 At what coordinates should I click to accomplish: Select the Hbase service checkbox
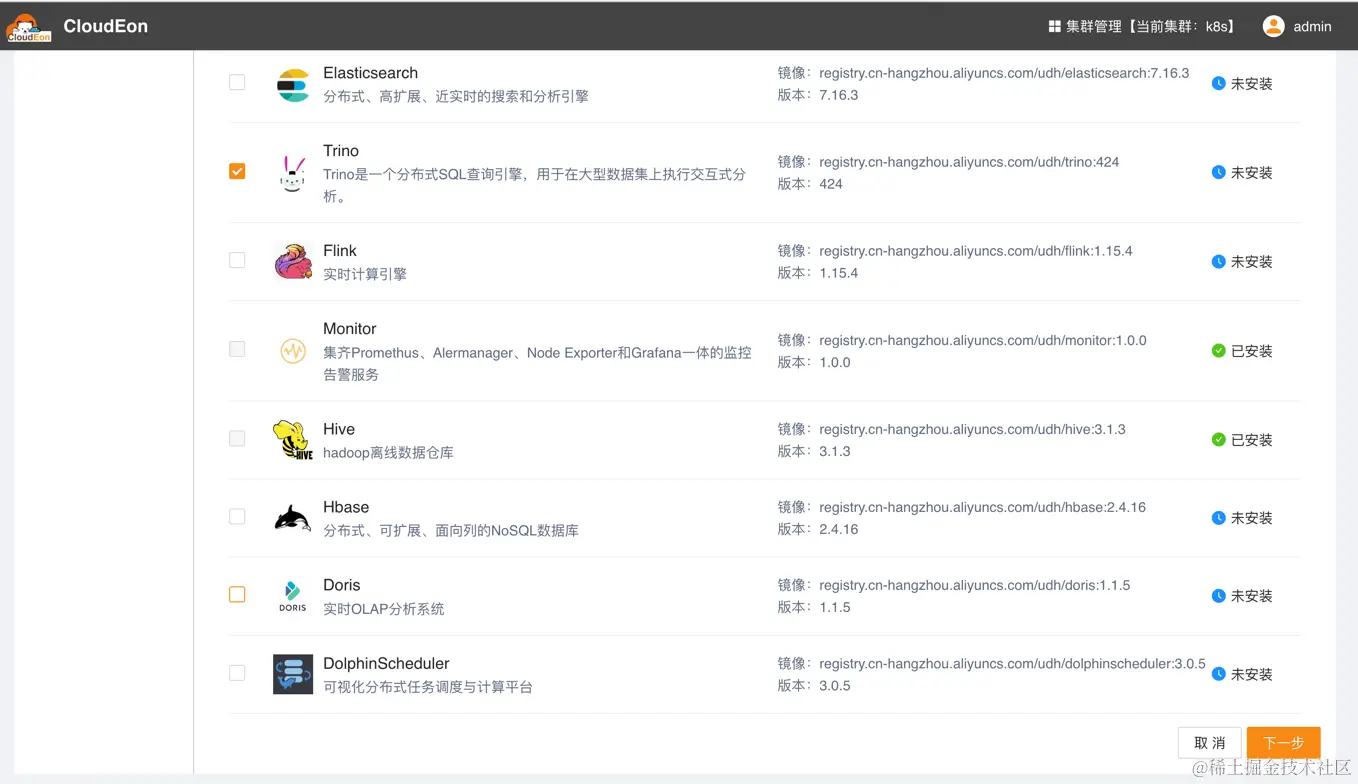coord(237,516)
